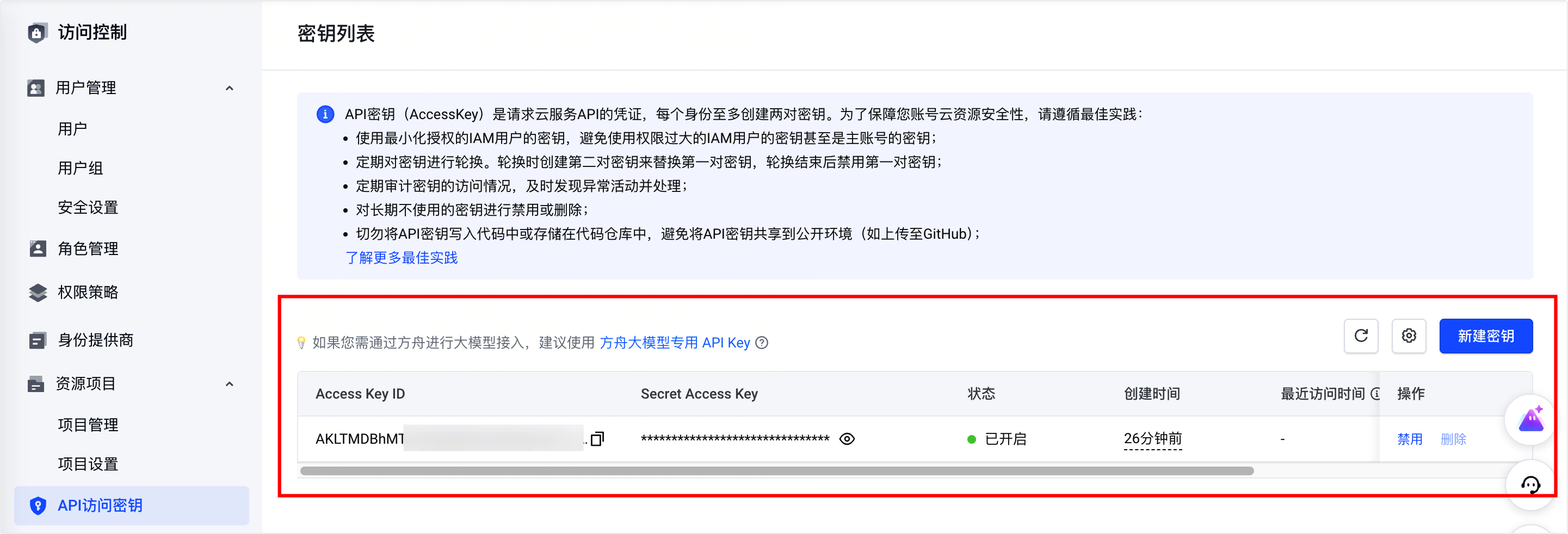Collapse the 资源项目 menu section
This screenshot has width=1568, height=534.
pos(230,384)
